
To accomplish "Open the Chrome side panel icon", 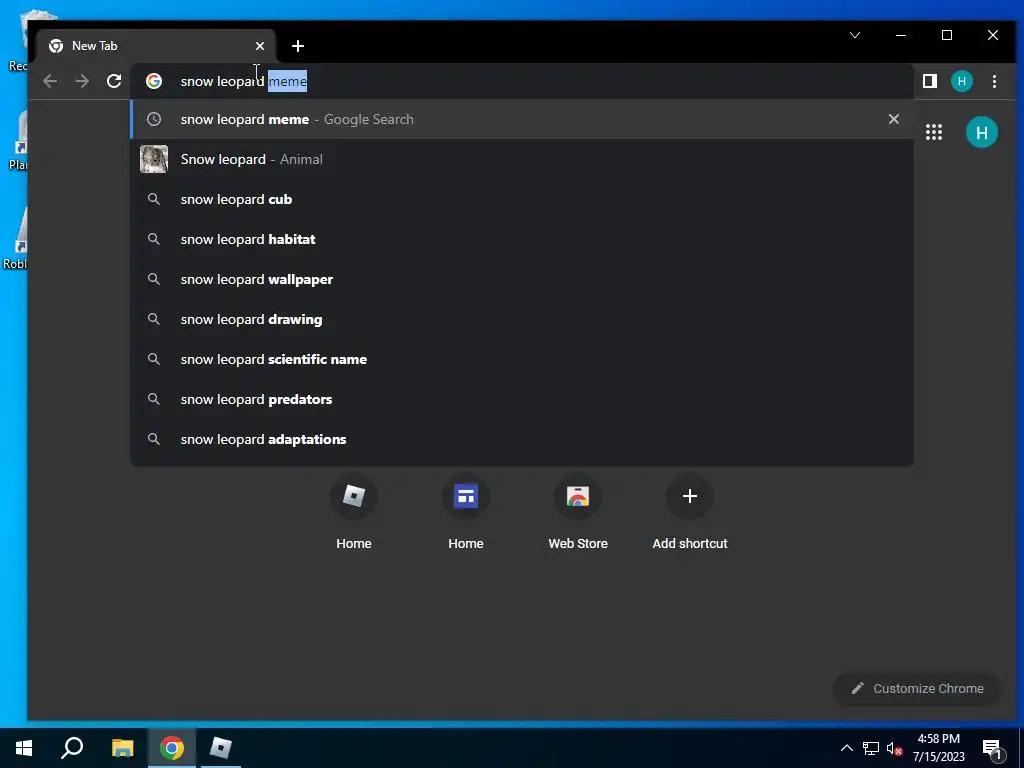I will (929, 81).
